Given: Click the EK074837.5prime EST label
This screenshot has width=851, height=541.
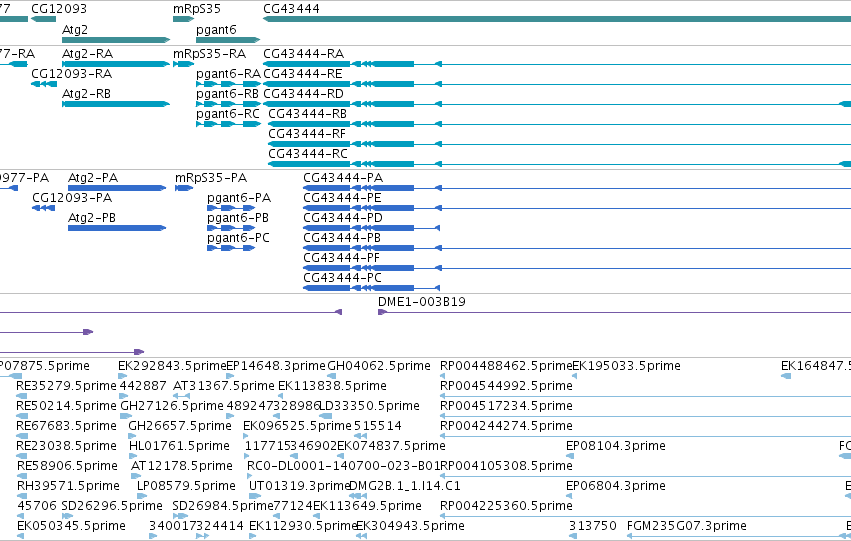Looking at the screenshot, I should 391,447.
